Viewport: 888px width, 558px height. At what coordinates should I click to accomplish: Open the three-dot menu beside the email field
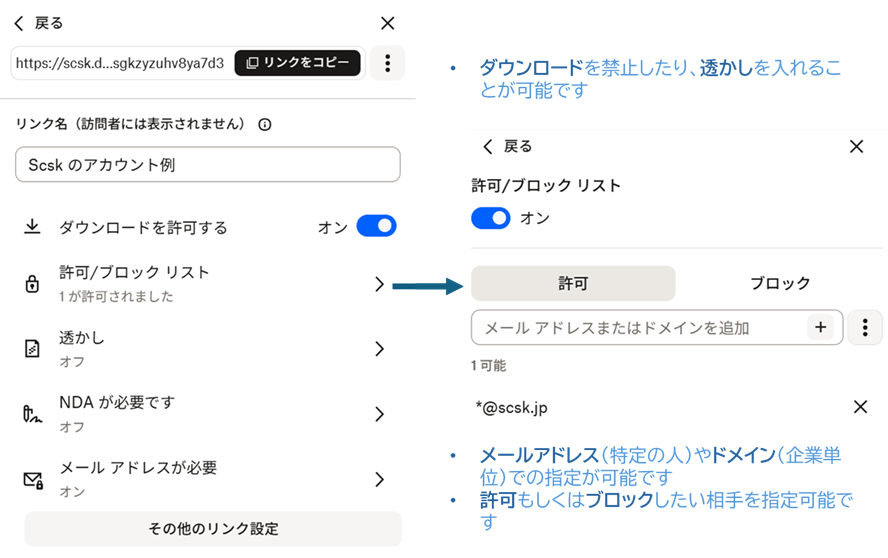[865, 327]
